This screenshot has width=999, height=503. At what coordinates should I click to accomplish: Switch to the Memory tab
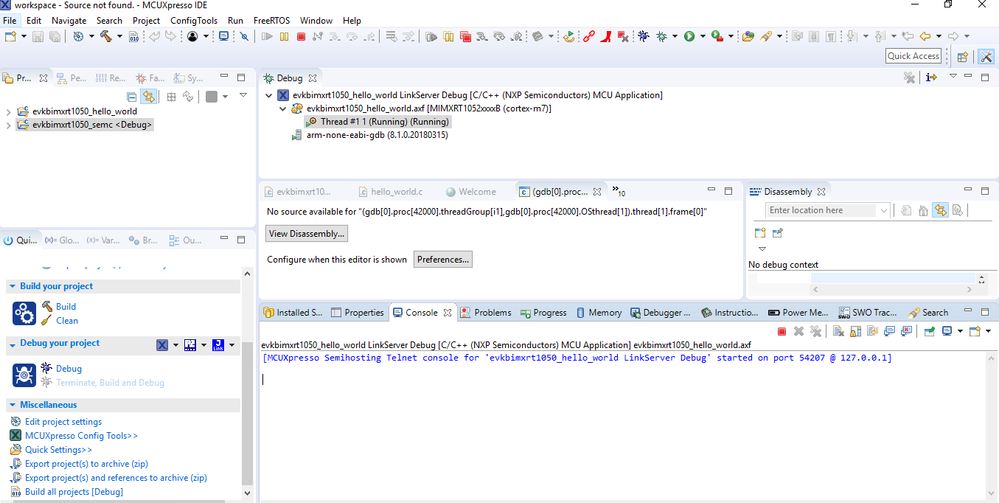point(599,312)
